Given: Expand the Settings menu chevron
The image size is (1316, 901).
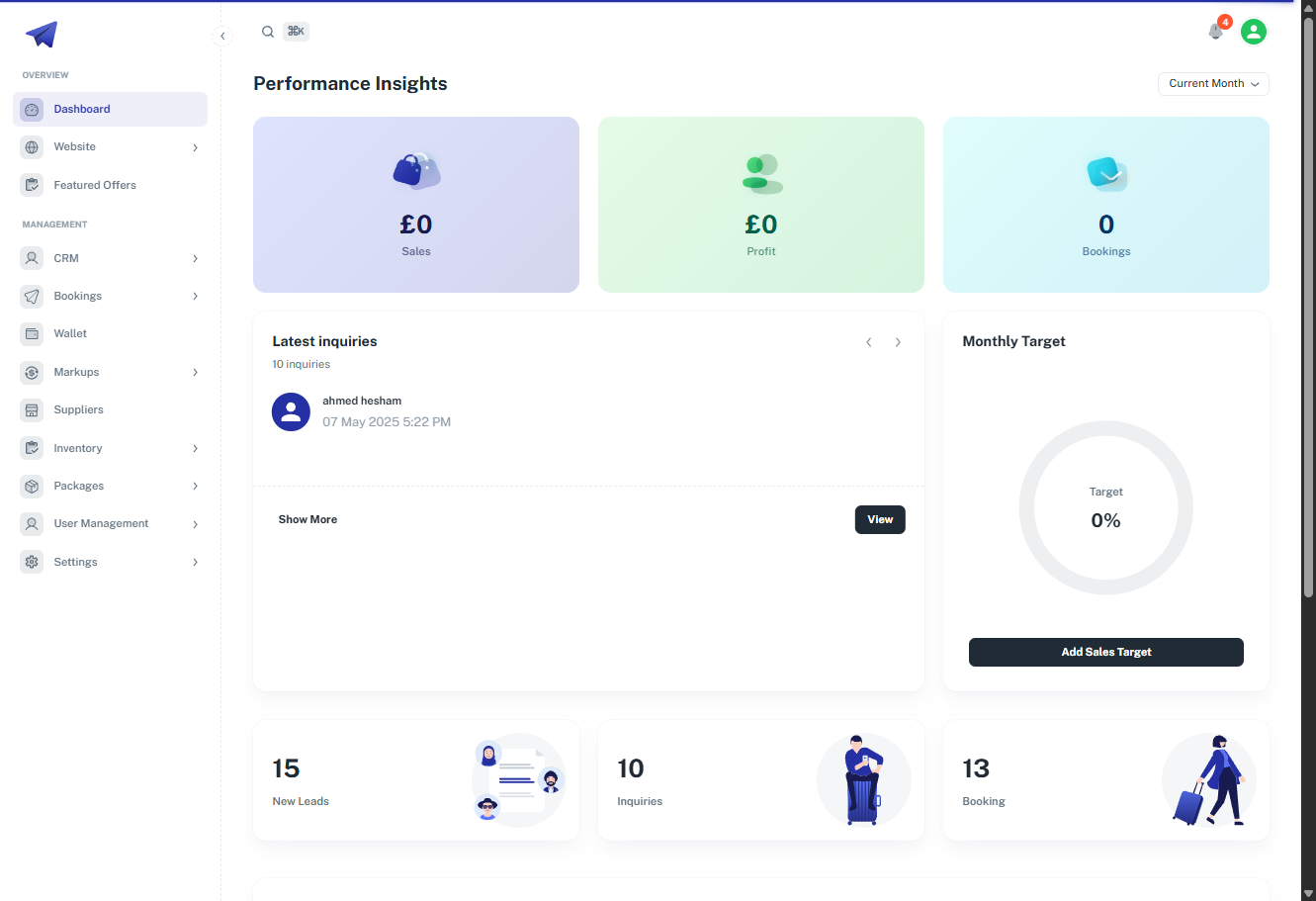Looking at the screenshot, I should tap(196, 562).
